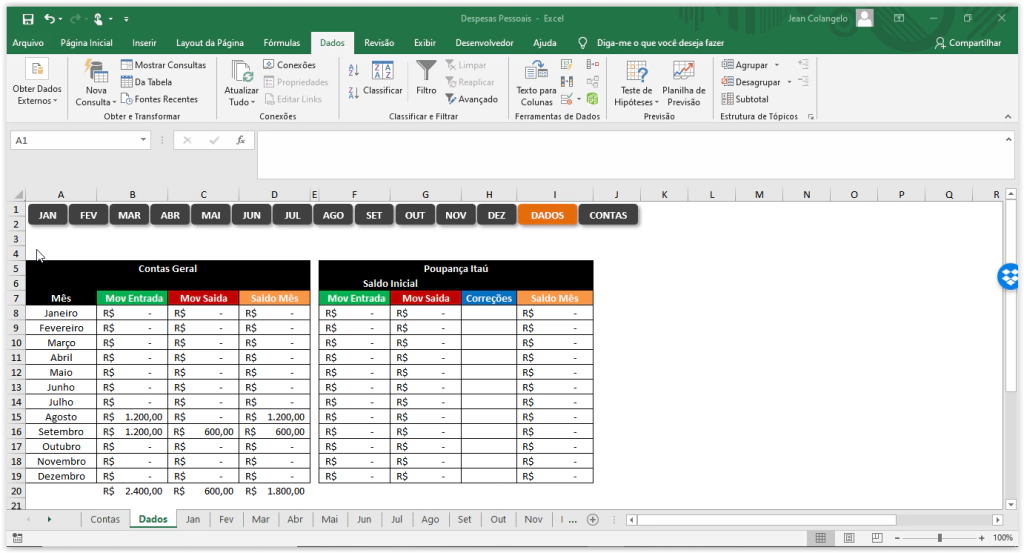Add a new sheet with plus button
Screen dimensions: 1024x553
592,520
